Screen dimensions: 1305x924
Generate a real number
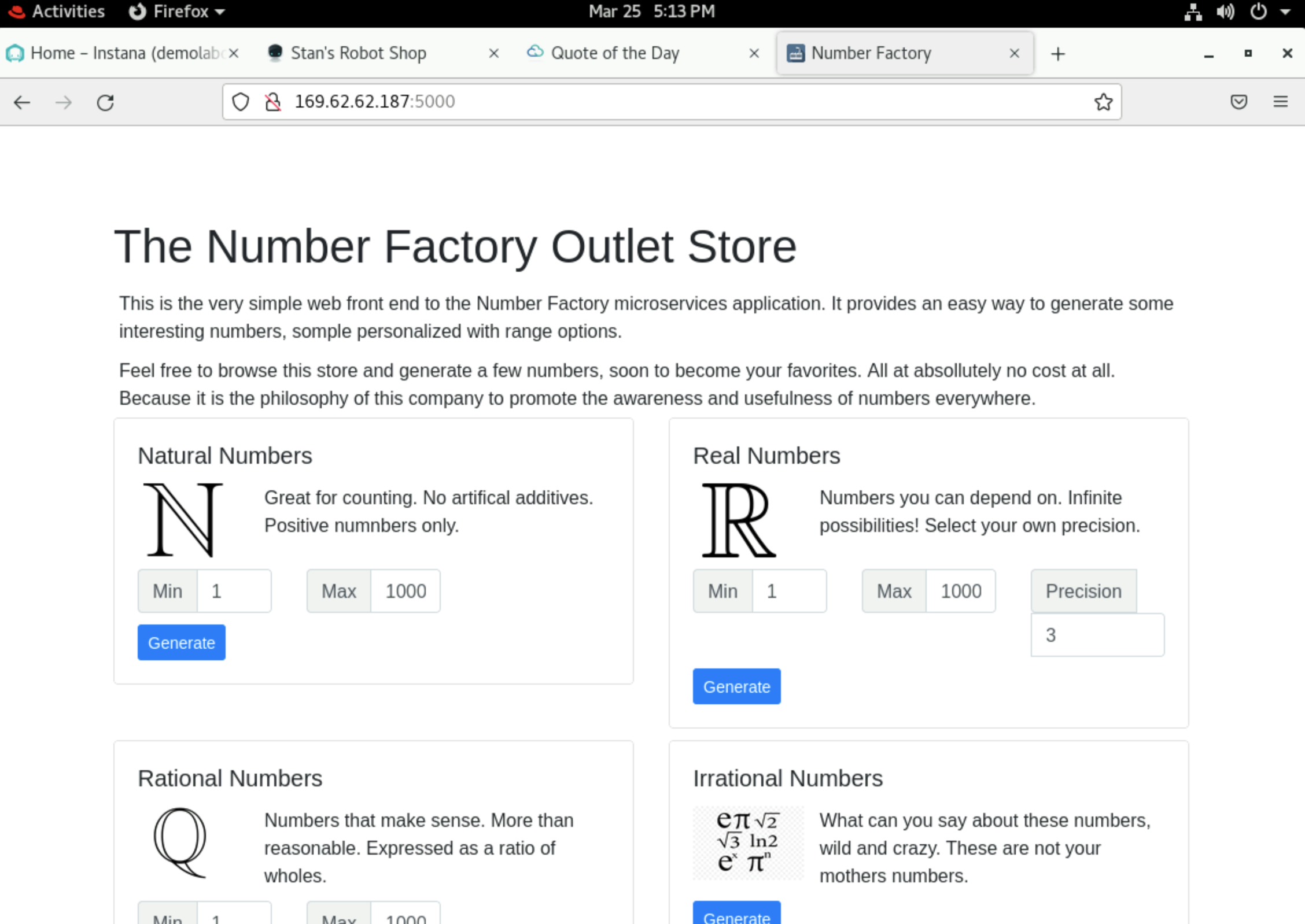click(x=737, y=686)
